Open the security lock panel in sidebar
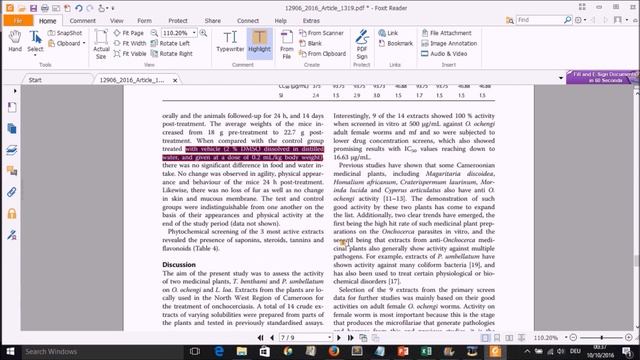The height and width of the screenshot is (360, 640). (x=12, y=213)
